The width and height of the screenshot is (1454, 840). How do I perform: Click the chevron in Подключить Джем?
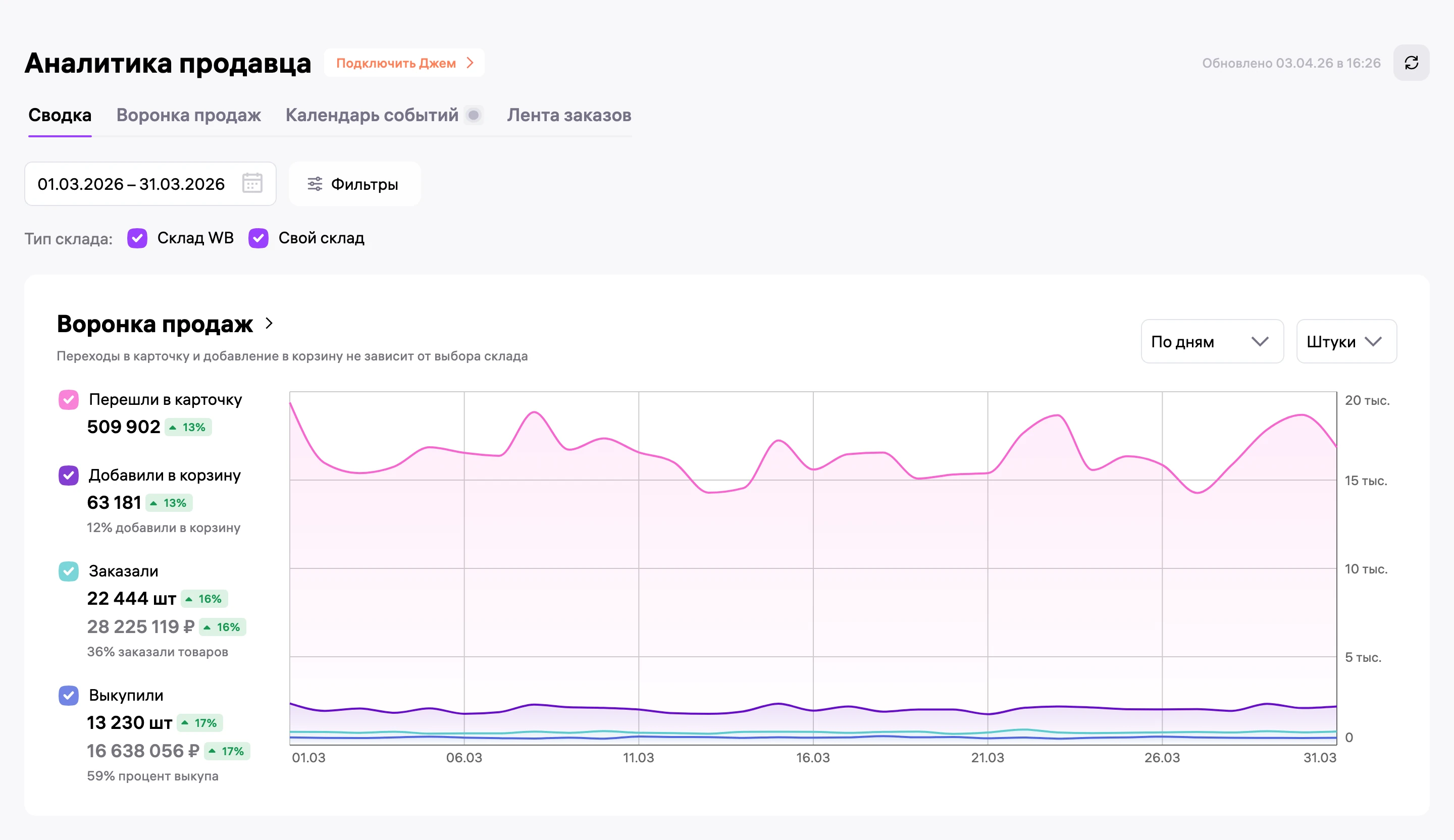pyautogui.click(x=470, y=63)
